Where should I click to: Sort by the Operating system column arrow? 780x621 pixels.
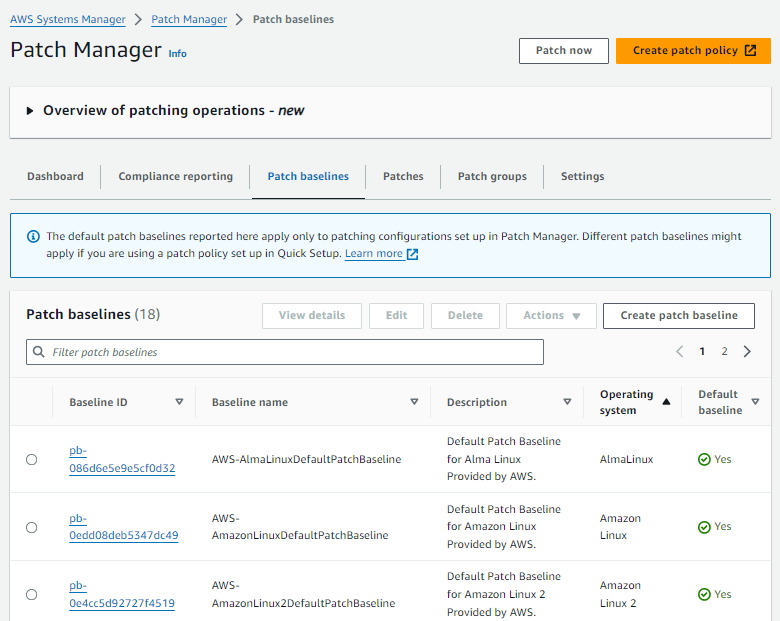[x=666, y=402]
